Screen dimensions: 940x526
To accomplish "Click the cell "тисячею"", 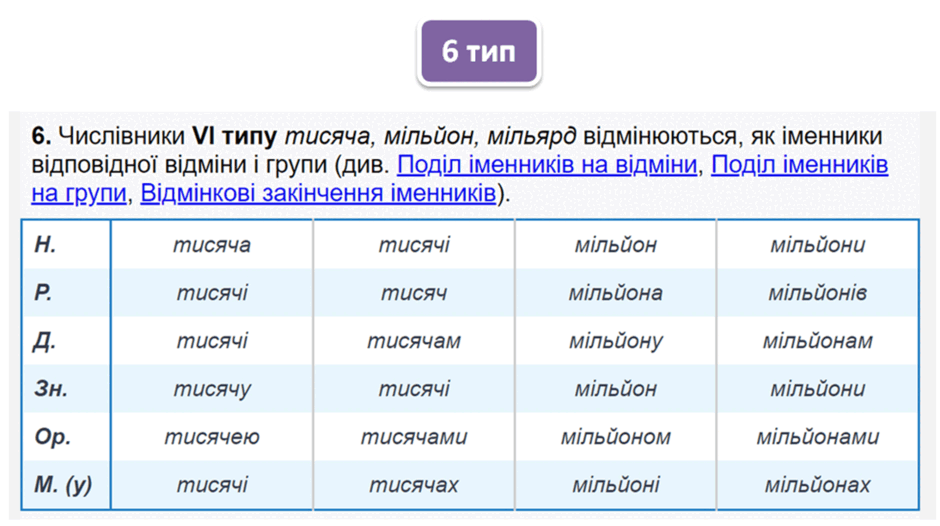I will coord(212,437).
